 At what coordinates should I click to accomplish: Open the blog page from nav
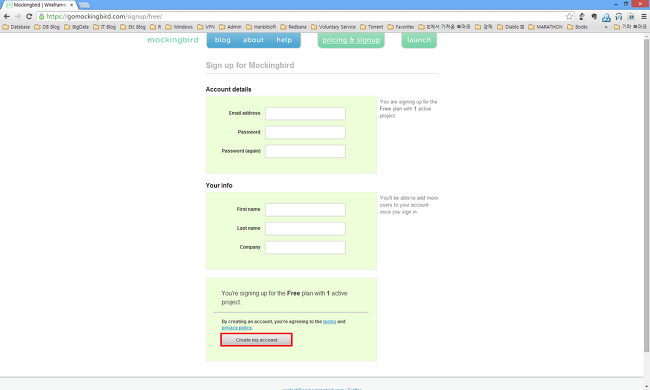point(223,40)
